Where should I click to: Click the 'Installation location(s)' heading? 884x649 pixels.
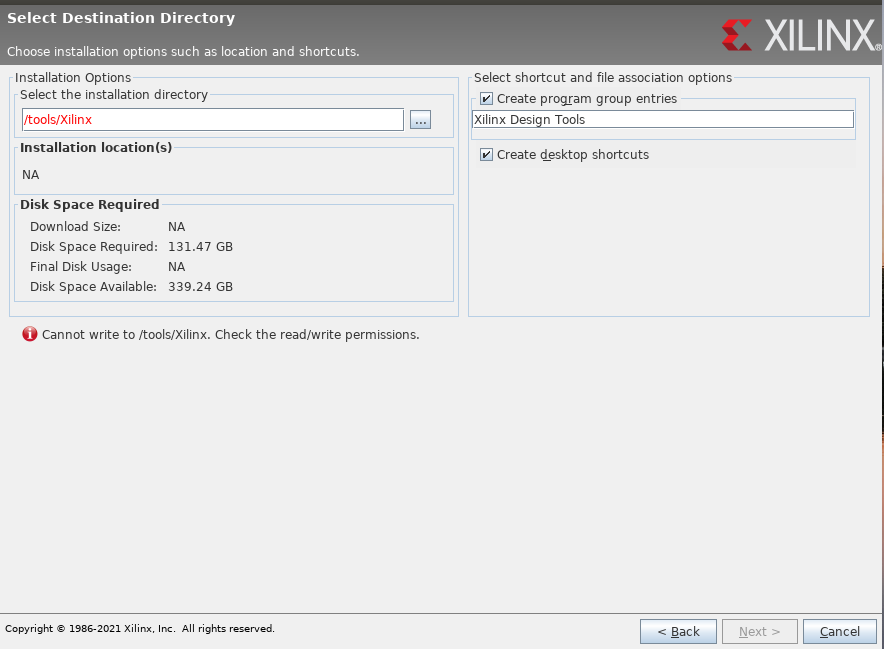point(96,148)
